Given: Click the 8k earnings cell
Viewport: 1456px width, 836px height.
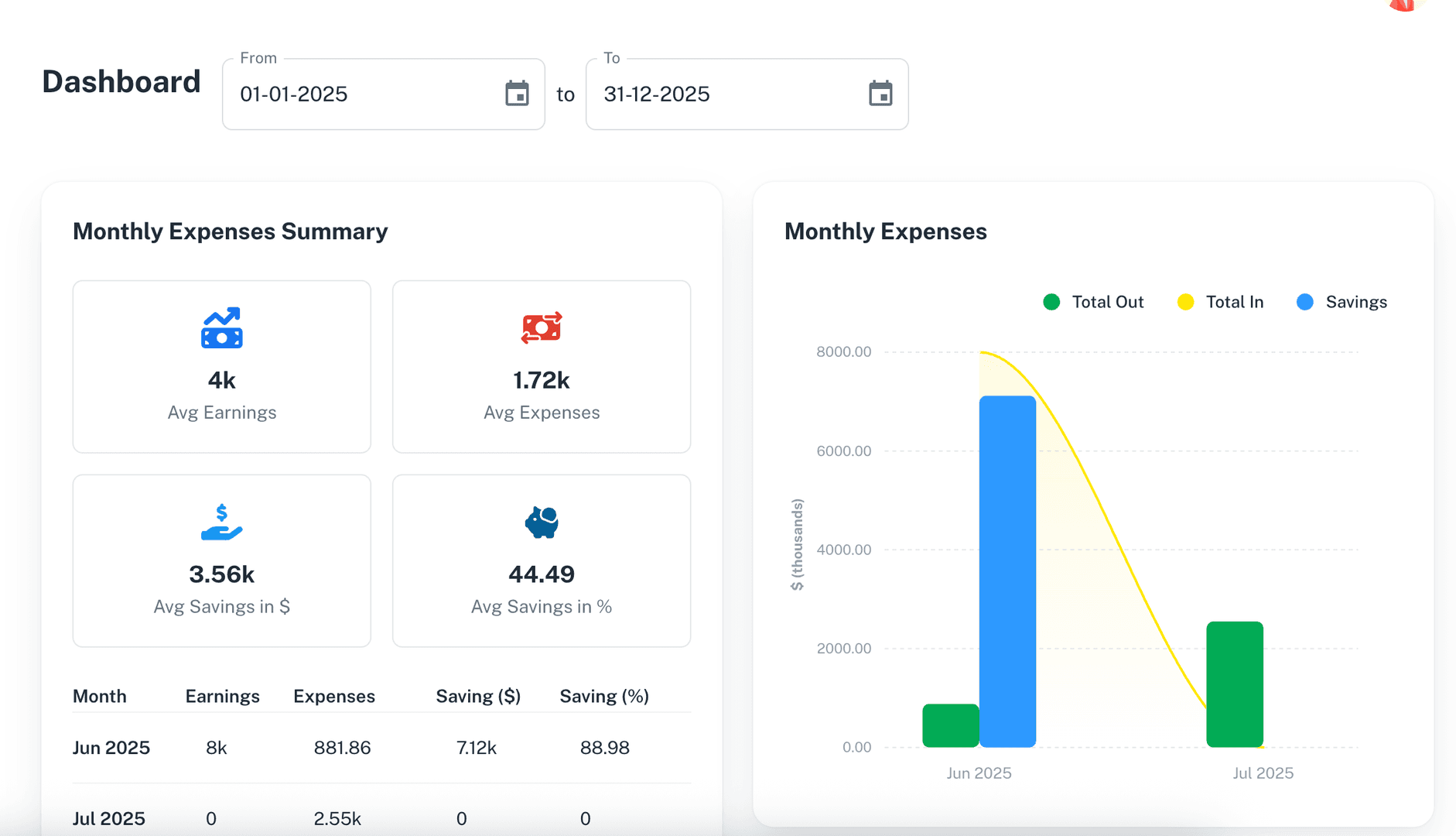Looking at the screenshot, I should pos(217,748).
